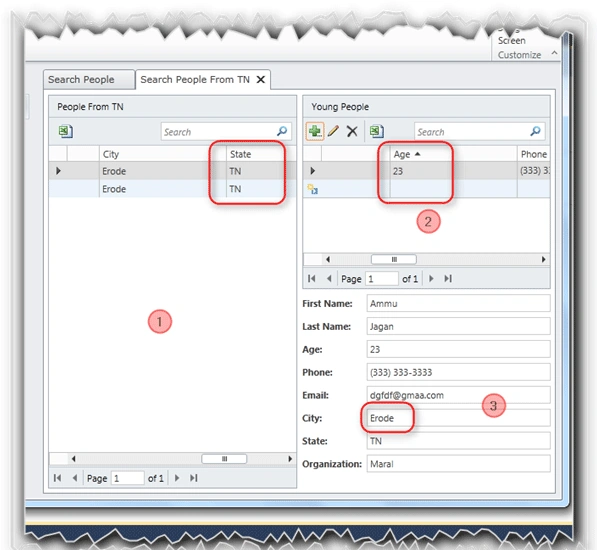597x550 pixels.
Task: Click new-row placeholder icon in Young People
Action: coord(313,189)
